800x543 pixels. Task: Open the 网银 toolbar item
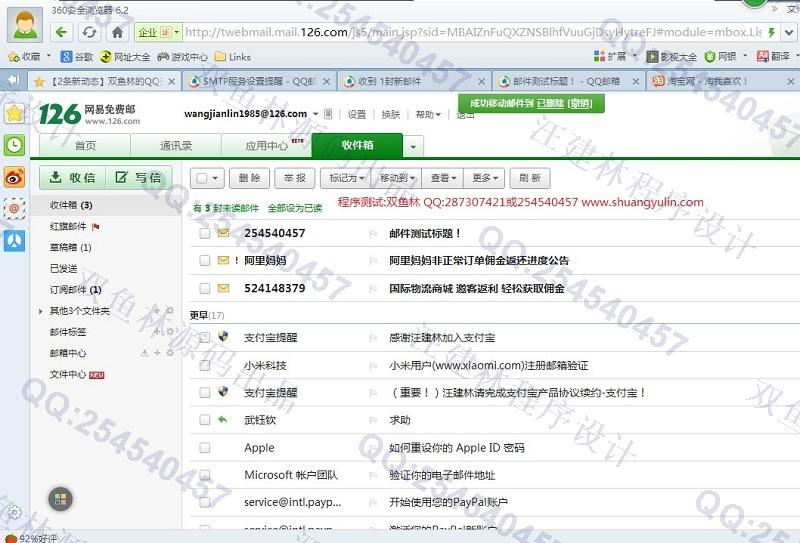point(725,56)
